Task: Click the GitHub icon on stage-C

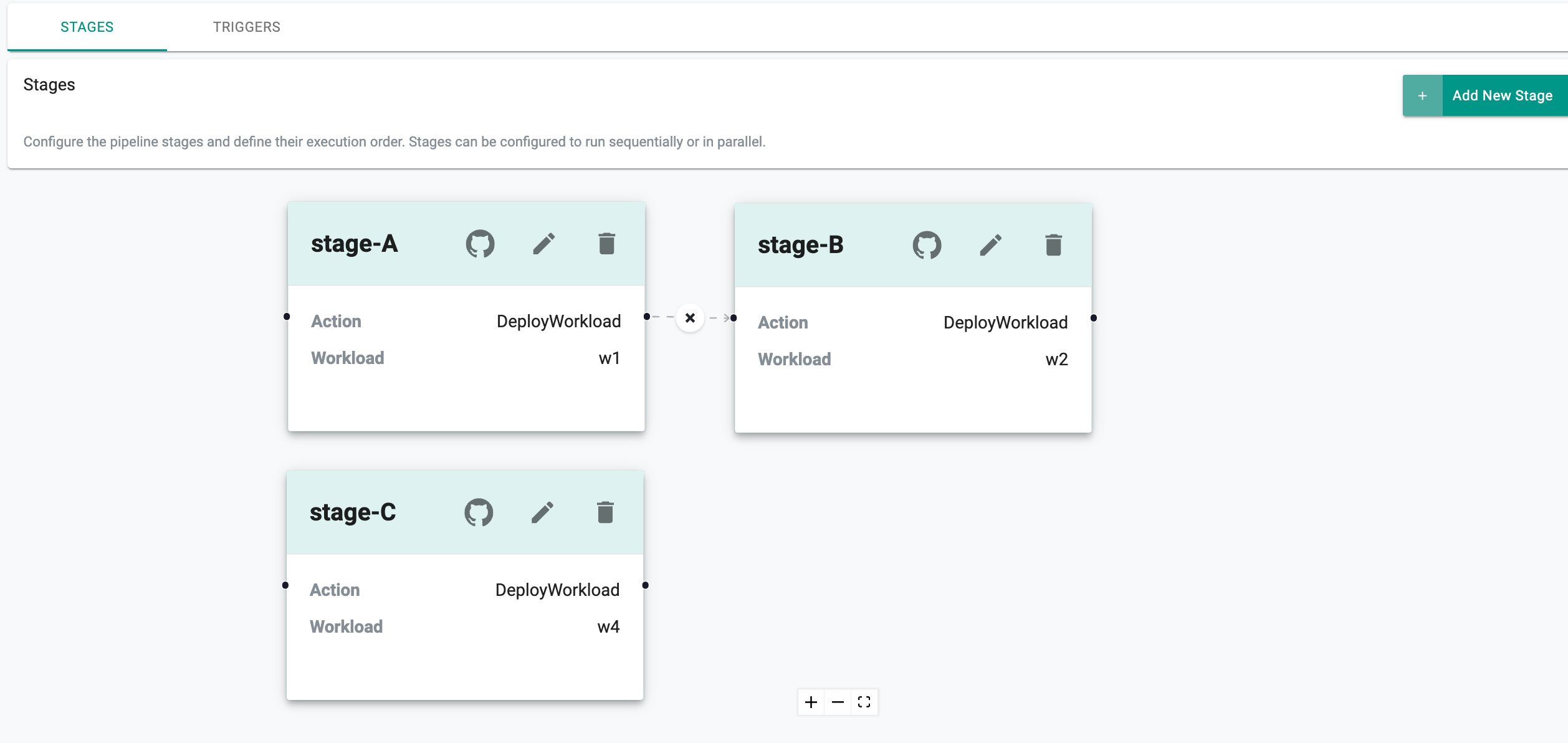Action: point(479,512)
